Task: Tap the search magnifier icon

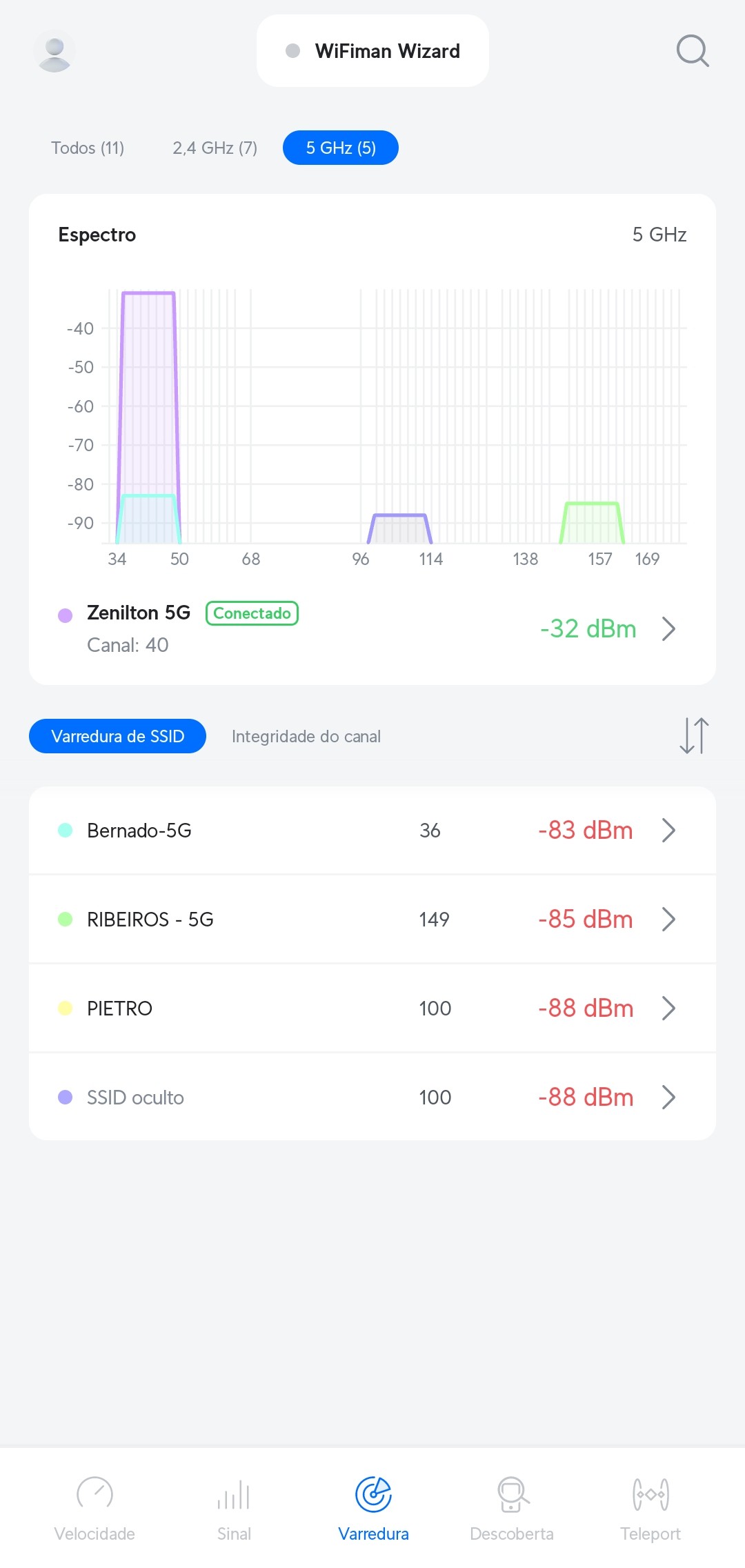Action: (x=692, y=51)
